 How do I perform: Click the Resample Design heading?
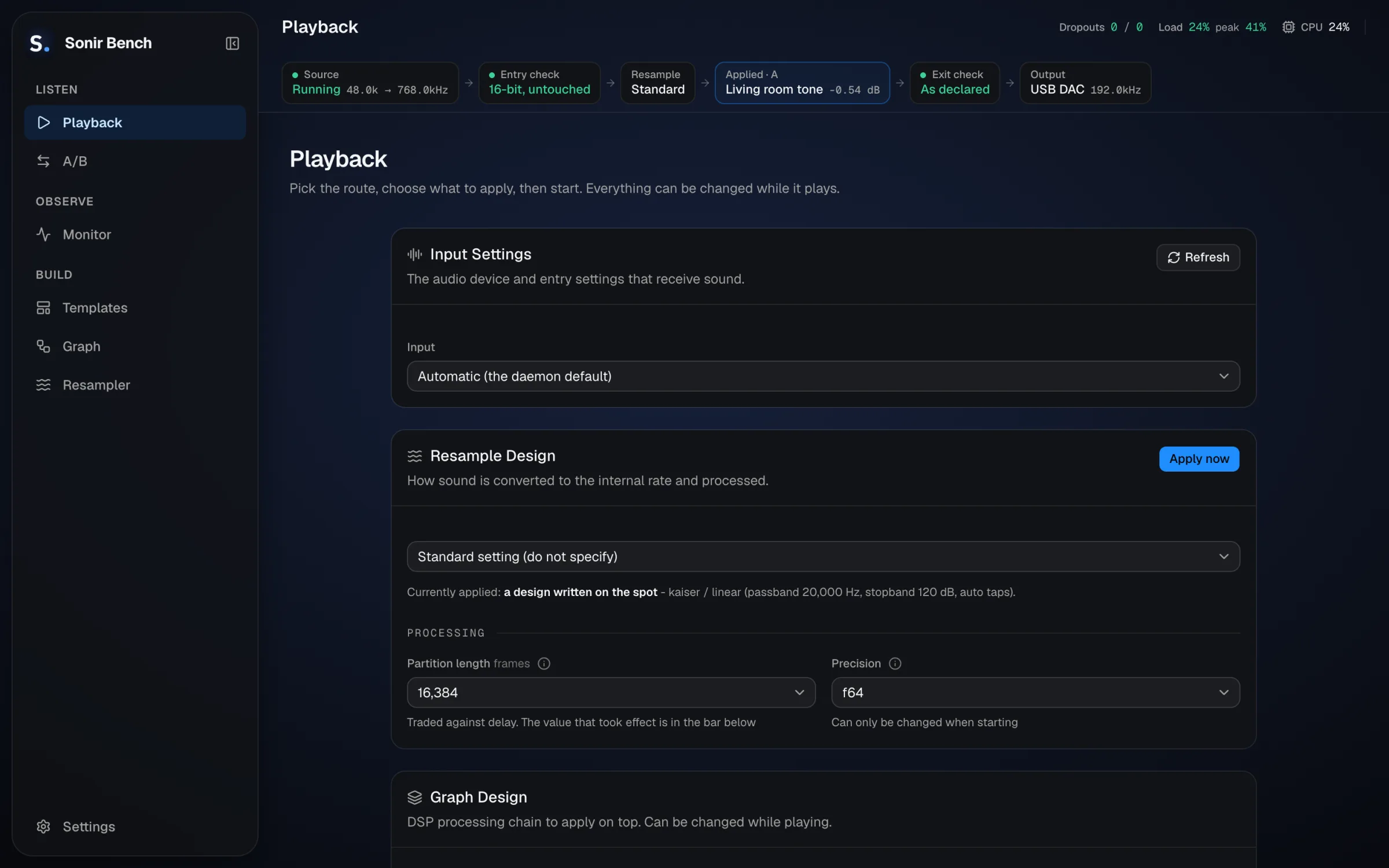tap(493, 456)
